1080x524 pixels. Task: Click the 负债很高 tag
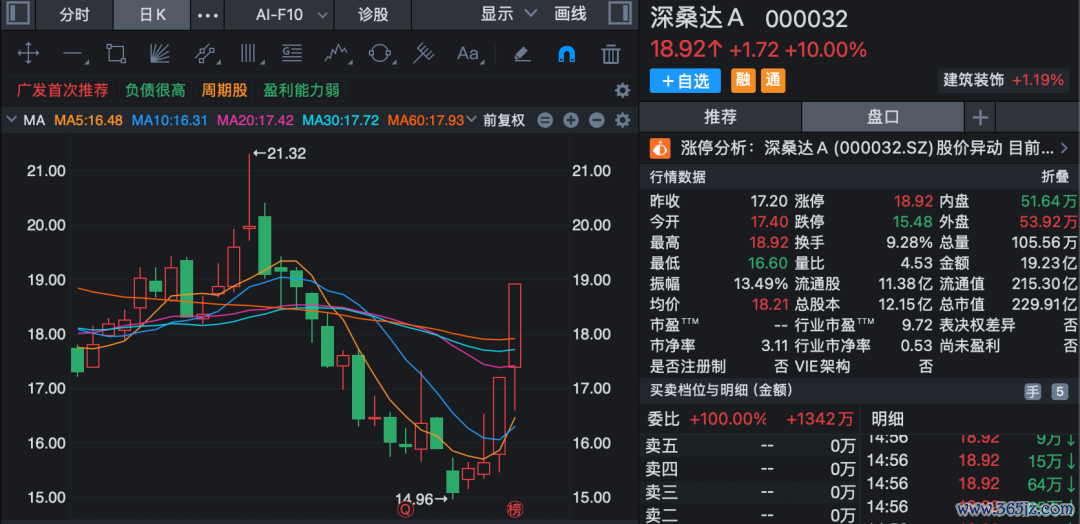coord(155,90)
